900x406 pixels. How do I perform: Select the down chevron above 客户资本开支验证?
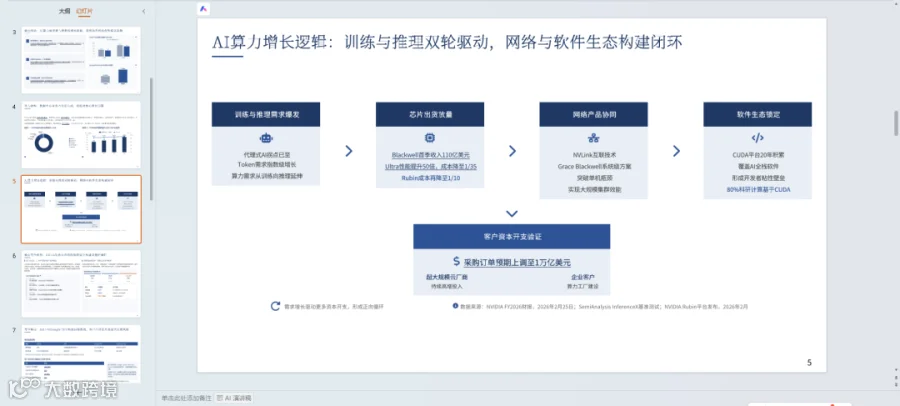[x=512, y=214]
